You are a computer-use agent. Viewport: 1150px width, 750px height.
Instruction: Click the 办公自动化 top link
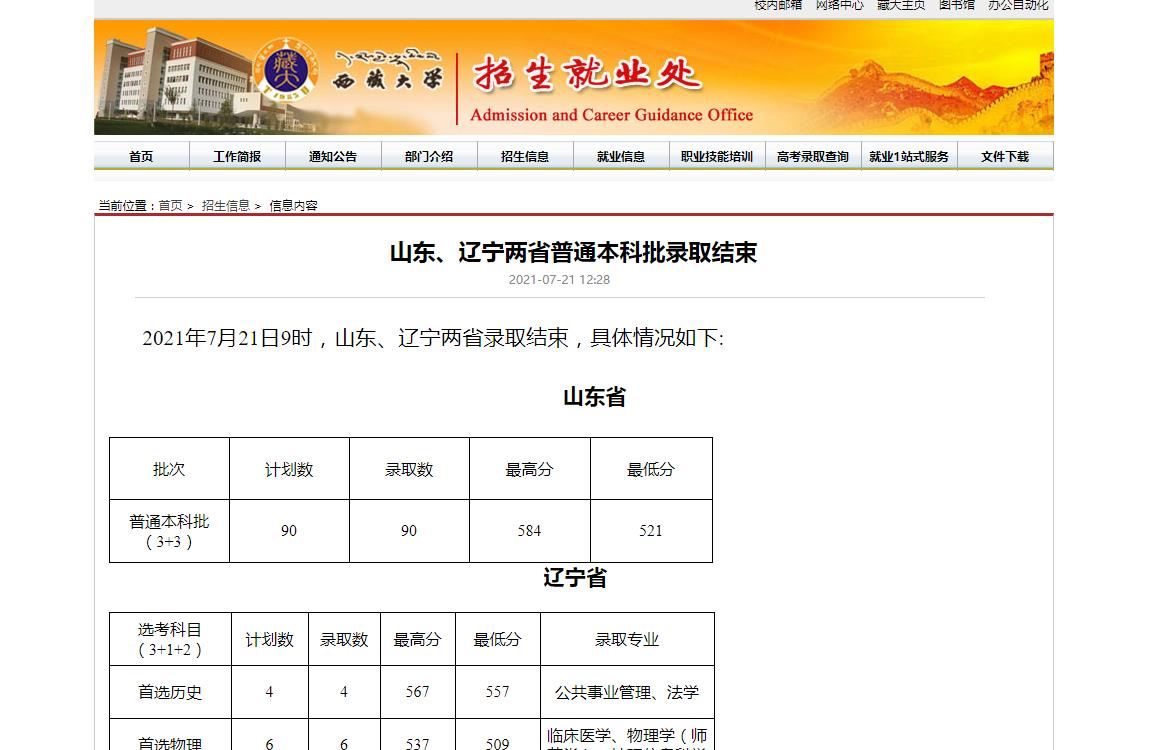click(x=1018, y=5)
